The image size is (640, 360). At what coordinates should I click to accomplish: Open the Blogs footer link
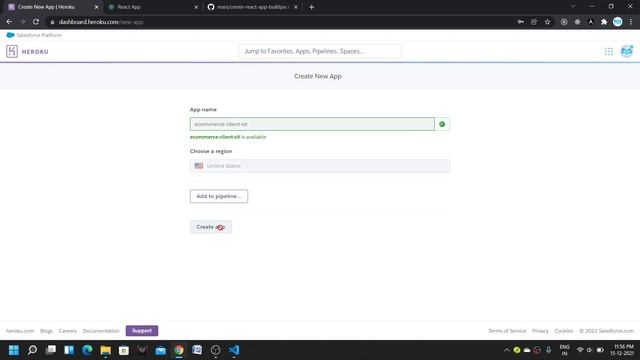coord(47,331)
